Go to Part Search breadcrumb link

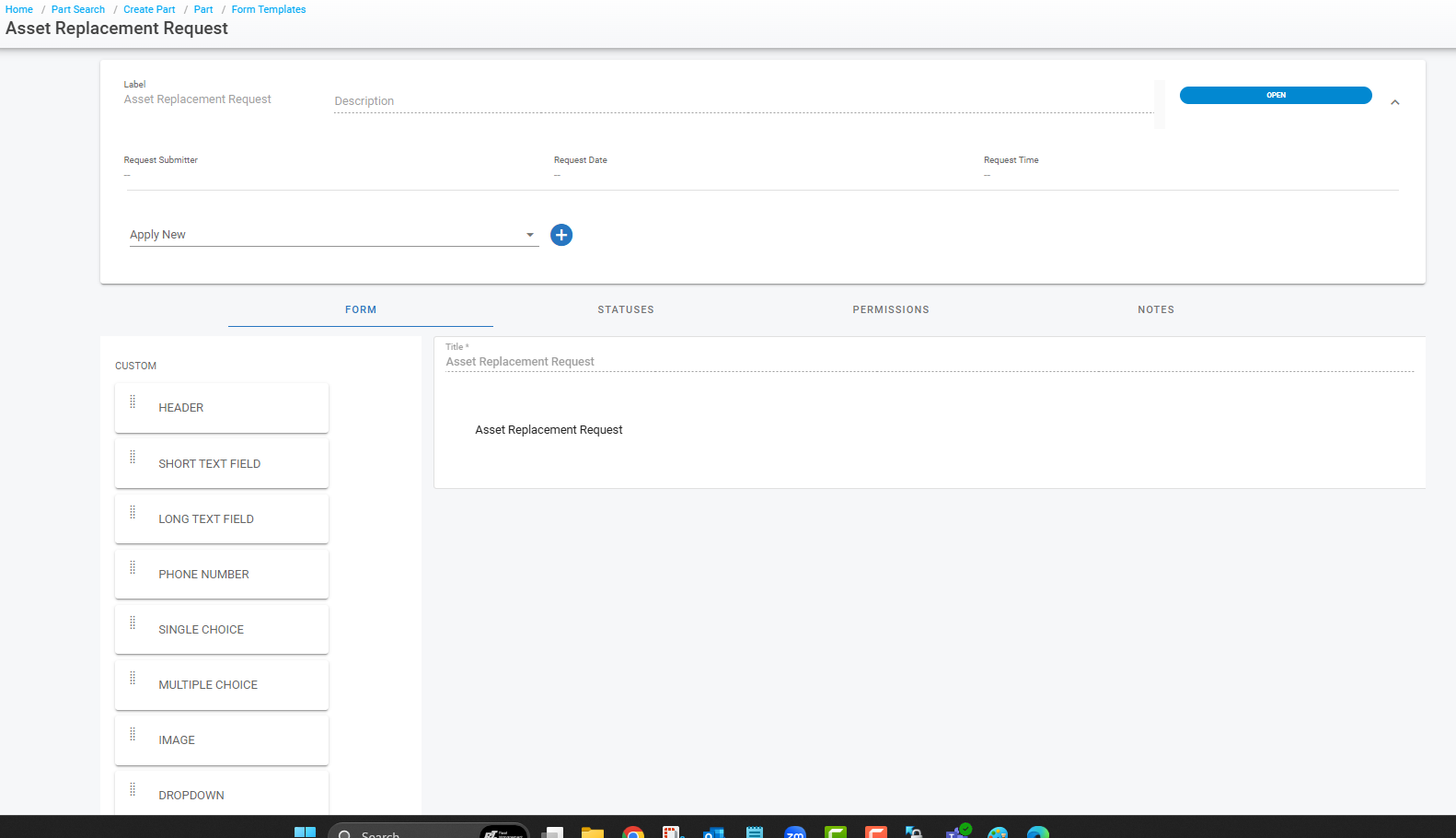coord(78,9)
